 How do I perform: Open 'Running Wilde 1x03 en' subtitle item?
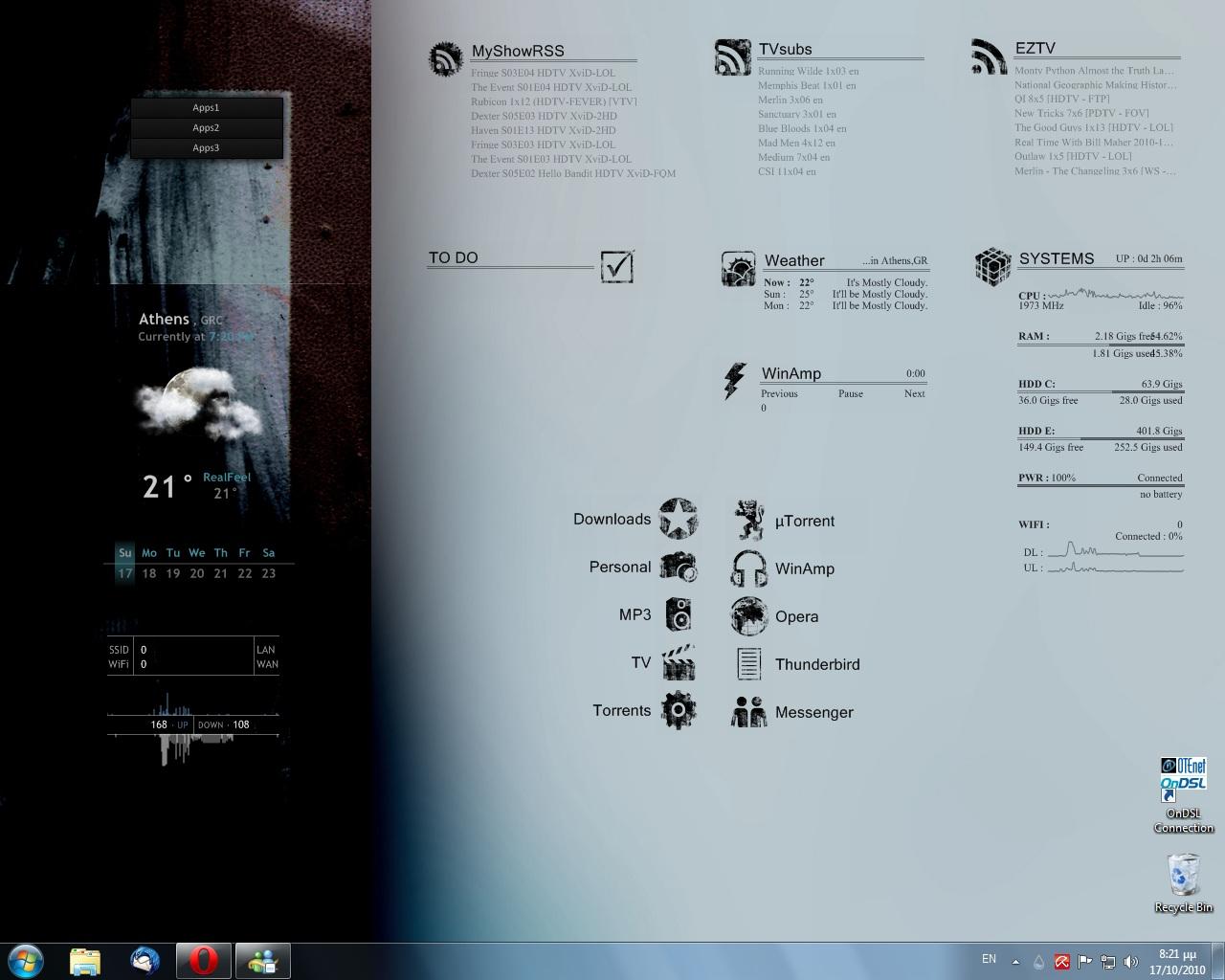[808, 71]
